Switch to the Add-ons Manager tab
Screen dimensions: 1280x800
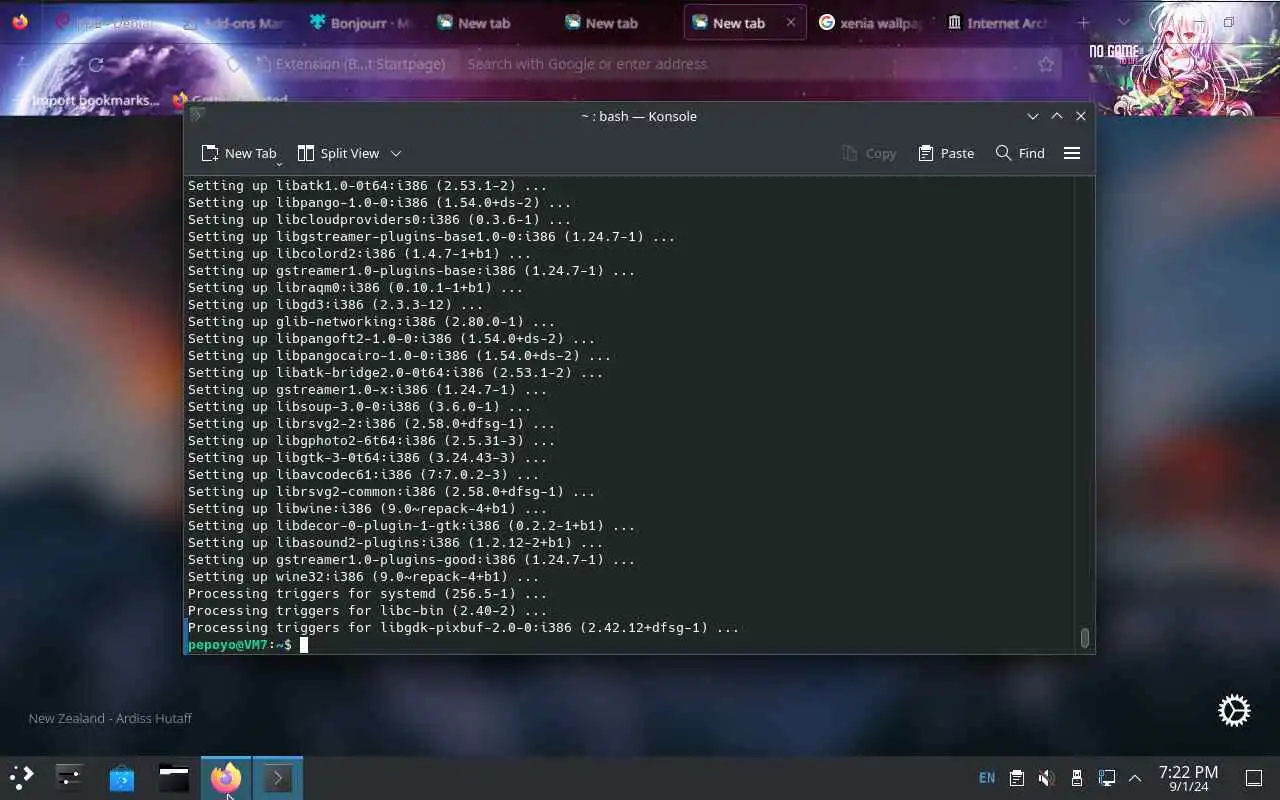[233, 22]
